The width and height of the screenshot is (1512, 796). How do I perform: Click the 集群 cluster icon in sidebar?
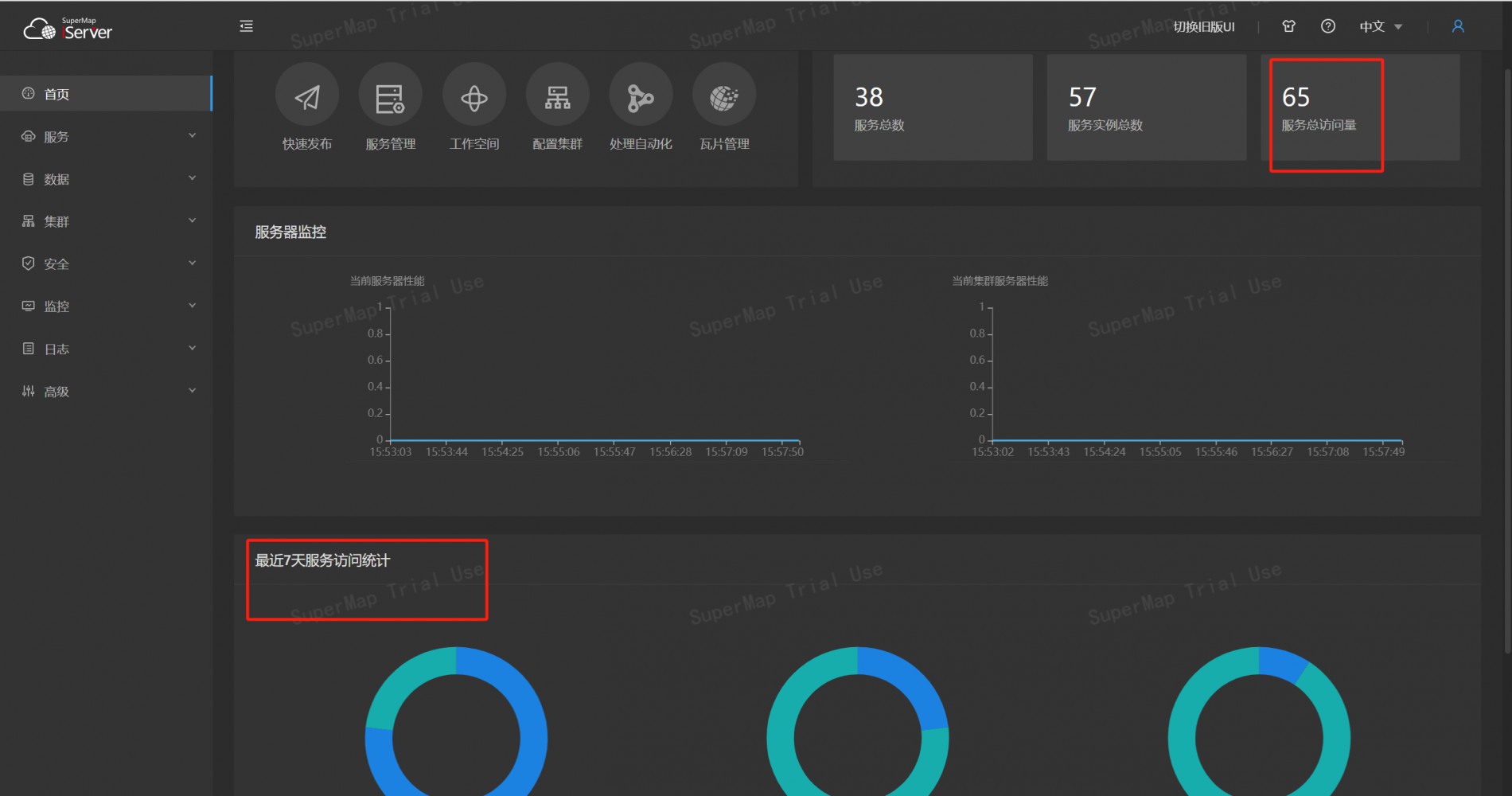pyautogui.click(x=29, y=220)
